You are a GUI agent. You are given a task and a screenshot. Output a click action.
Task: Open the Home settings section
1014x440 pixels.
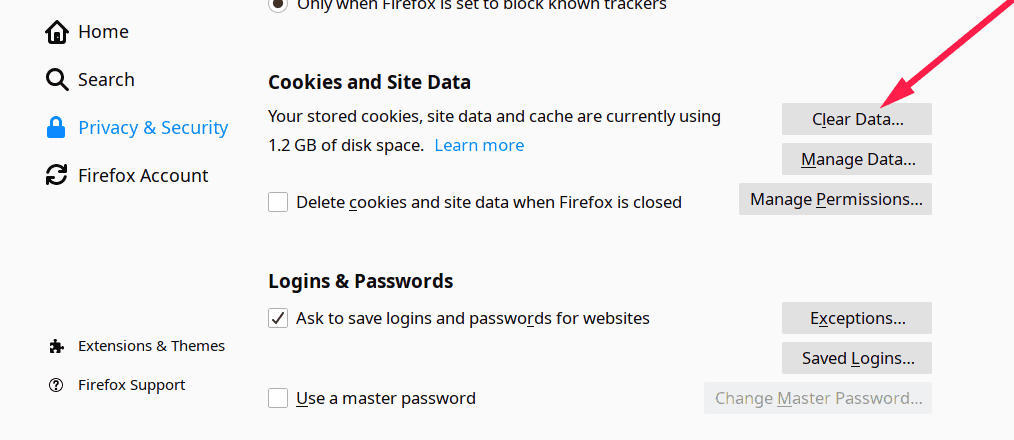point(103,32)
